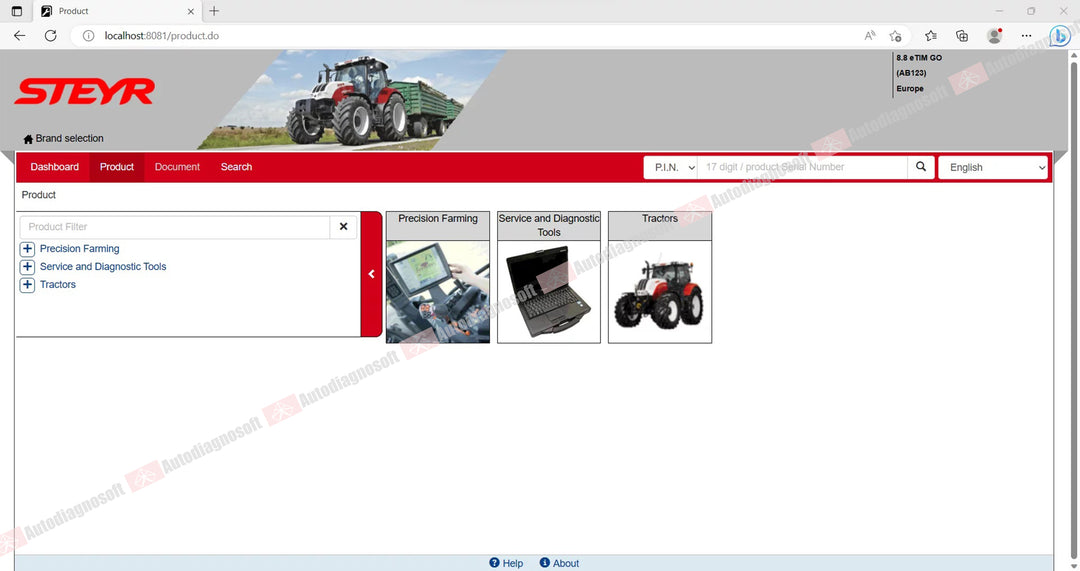Viewport: 1080px width, 571px height.
Task: Click the Europe region text
Action: [910, 89]
